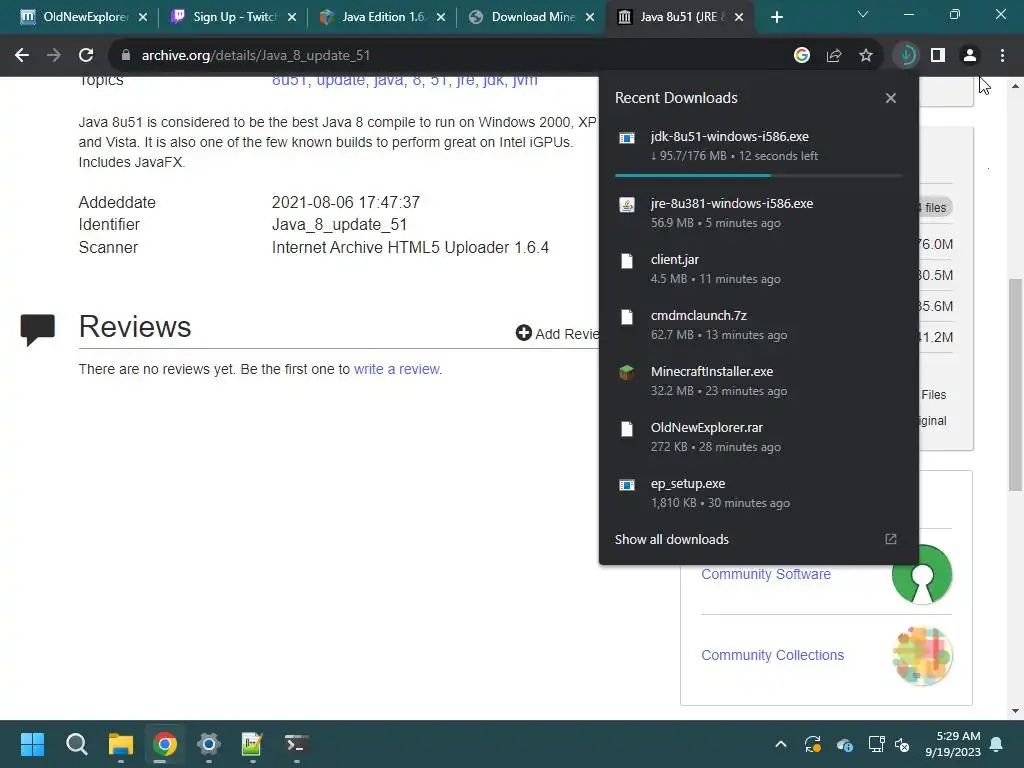The image size is (1024, 768).
Task: Click Show all downloads
Action: point(671,539)
